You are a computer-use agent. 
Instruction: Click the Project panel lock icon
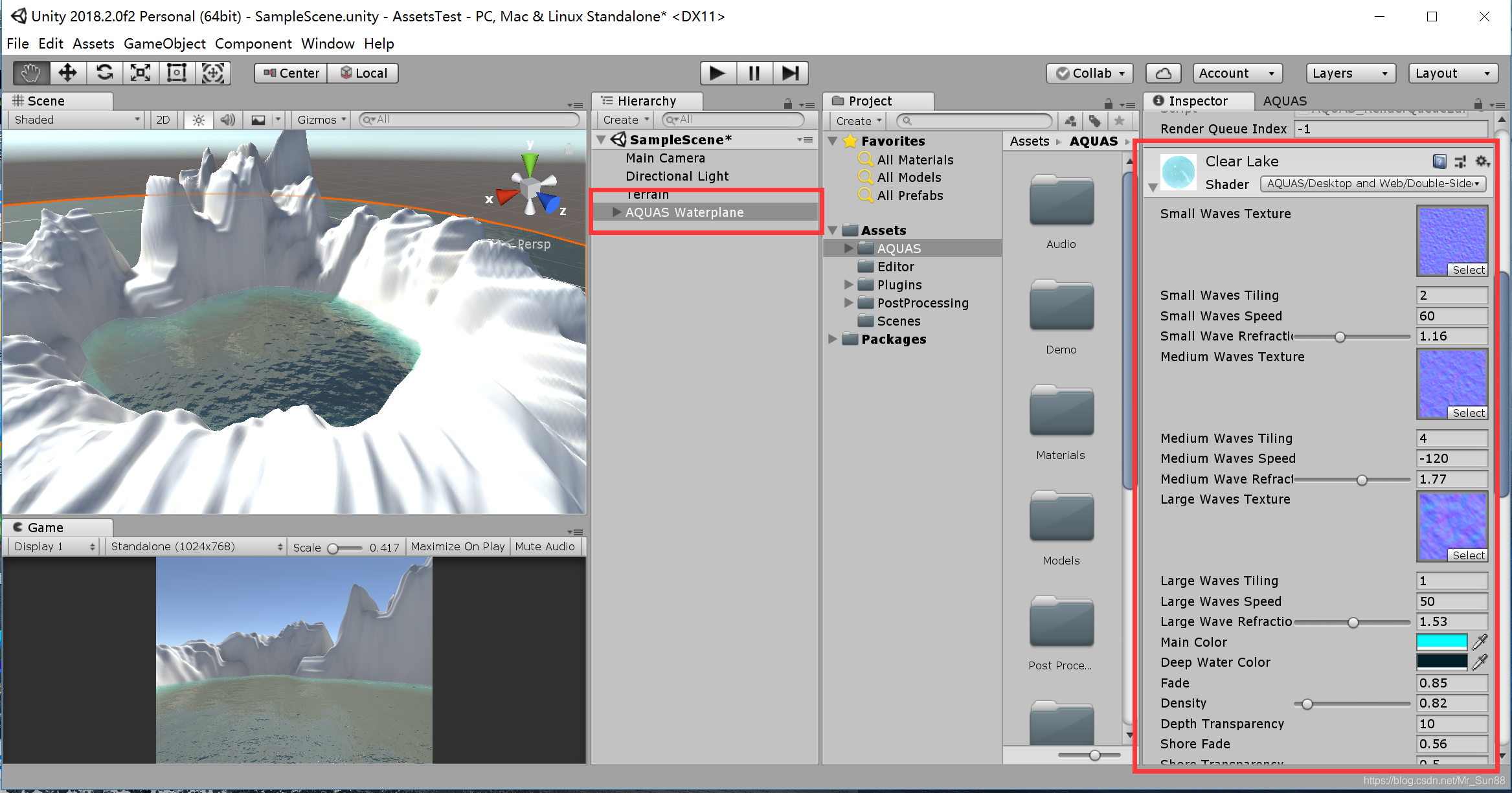(1108, 104)
